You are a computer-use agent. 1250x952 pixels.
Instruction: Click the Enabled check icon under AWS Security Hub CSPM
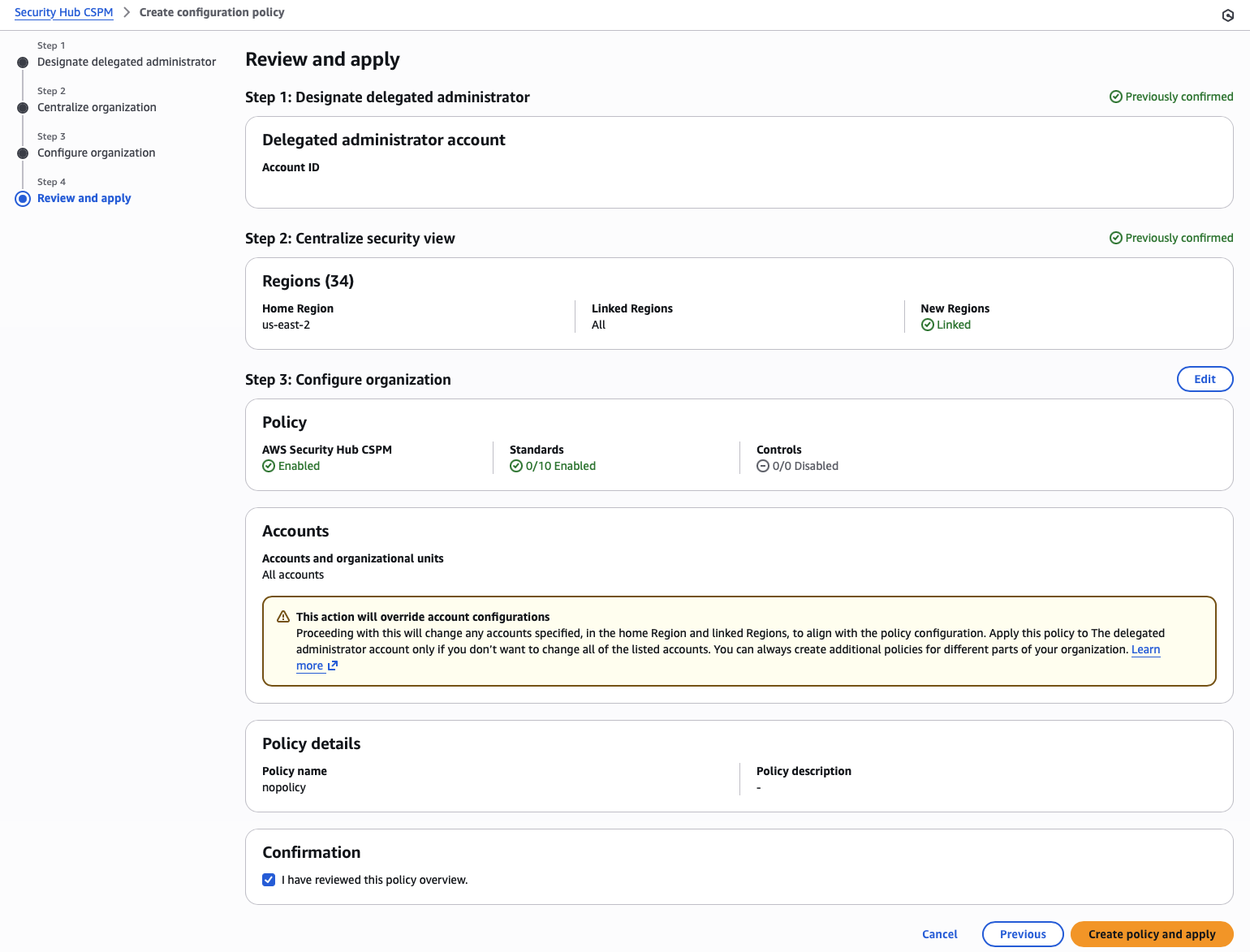point(269,466)
